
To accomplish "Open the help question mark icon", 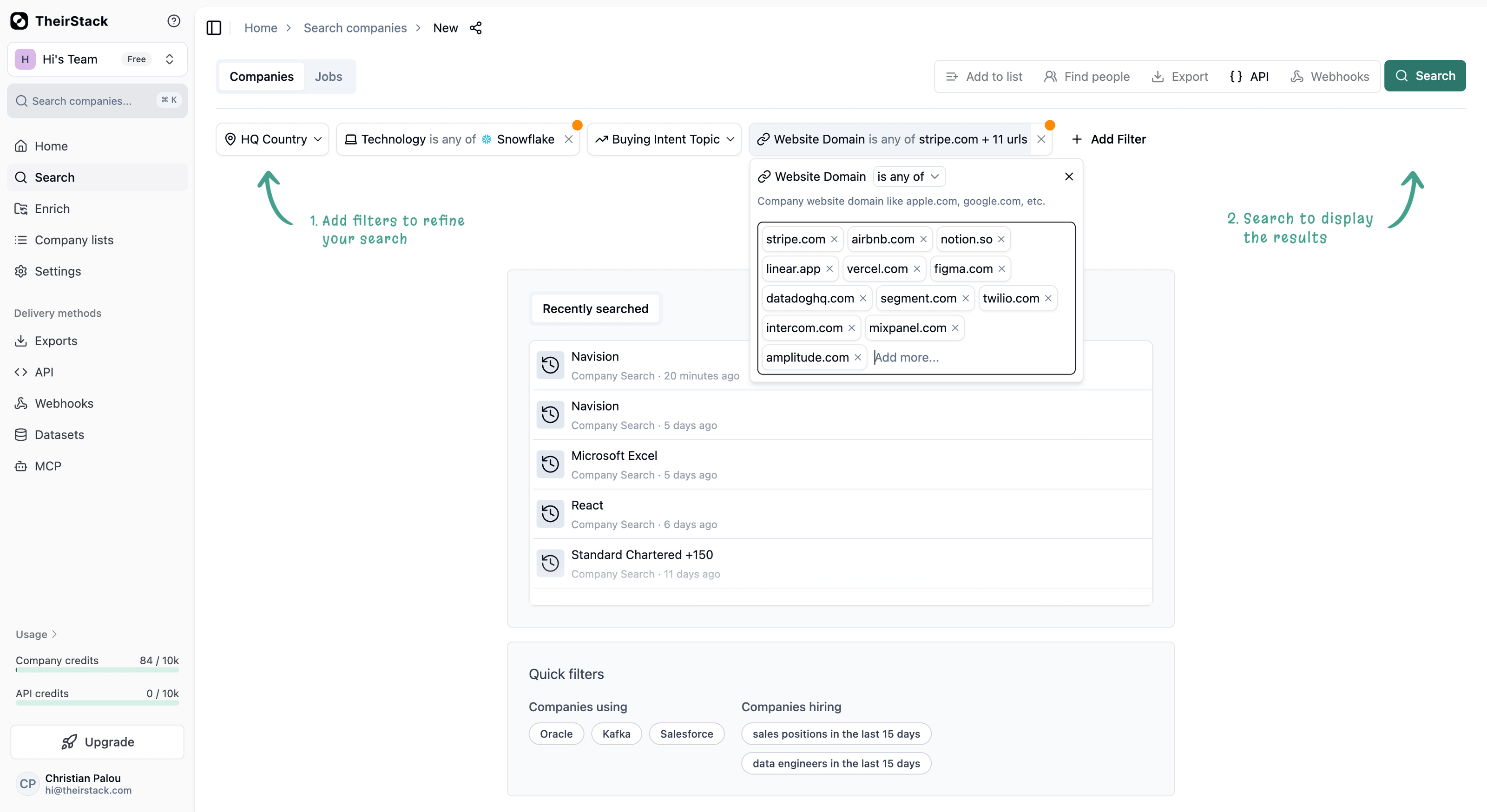I will pos(174,21).
